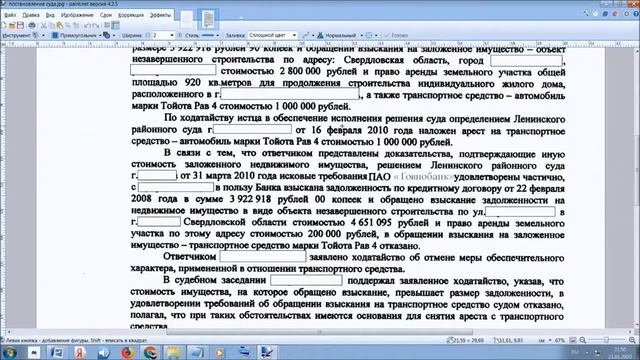Toggle the rulers icon

[x=116, y=25]
